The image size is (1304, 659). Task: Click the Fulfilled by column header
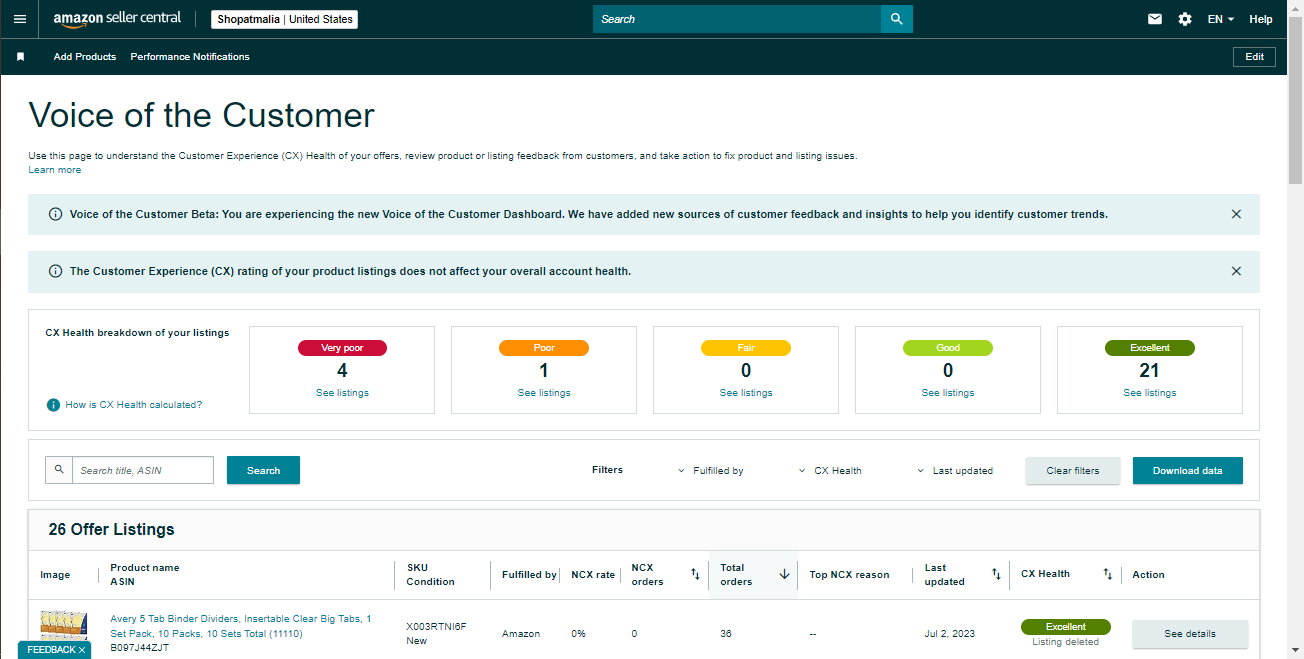(529, 575)
